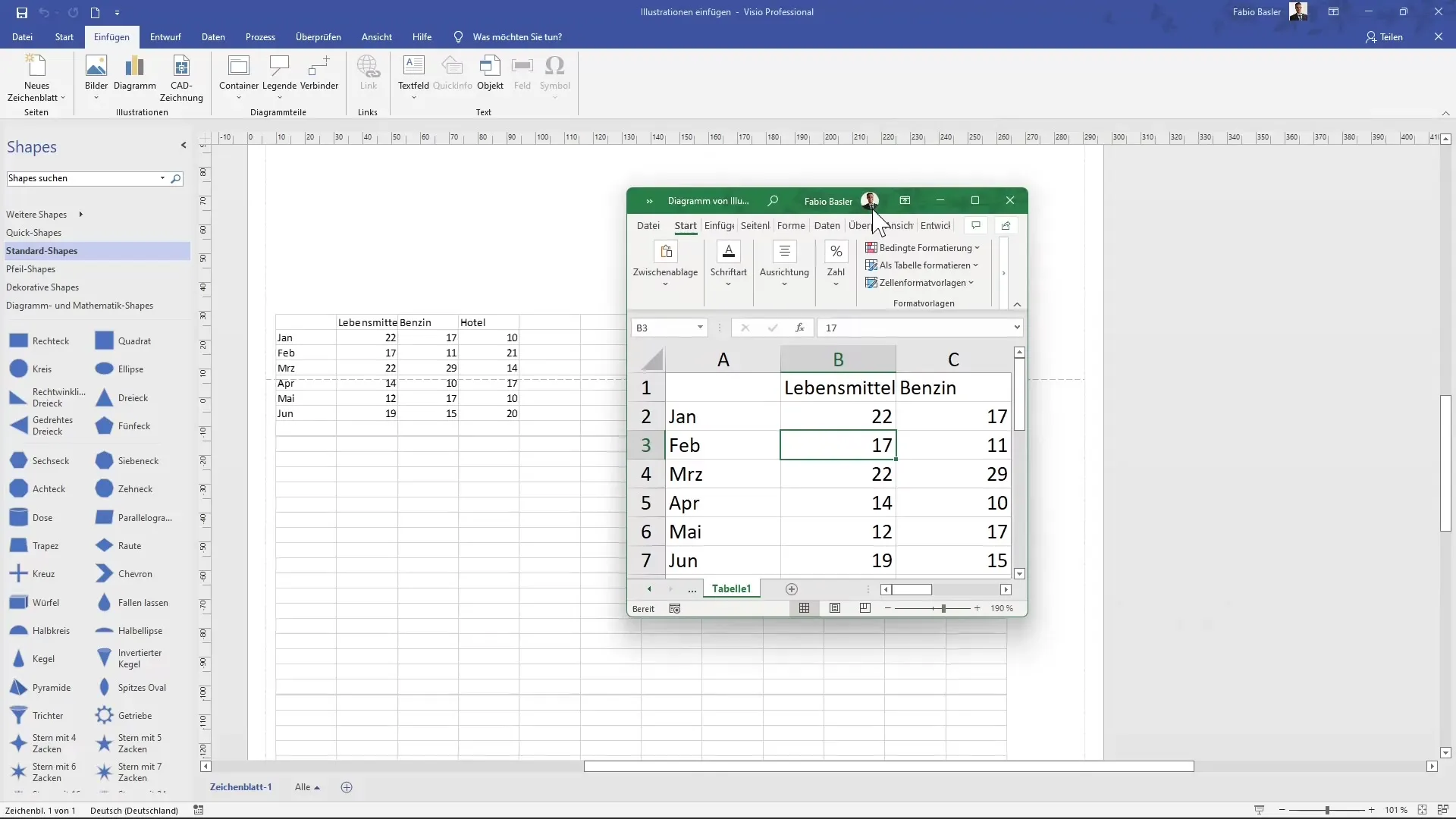The width and height of the screenshot is (1456, 819).
Task: Click Excel zoom in plus button
Action: 977,608
